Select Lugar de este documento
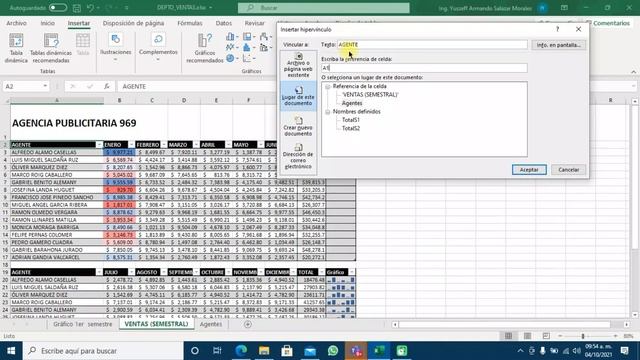Viewport: 640px width, 360px height. [298, 96]
